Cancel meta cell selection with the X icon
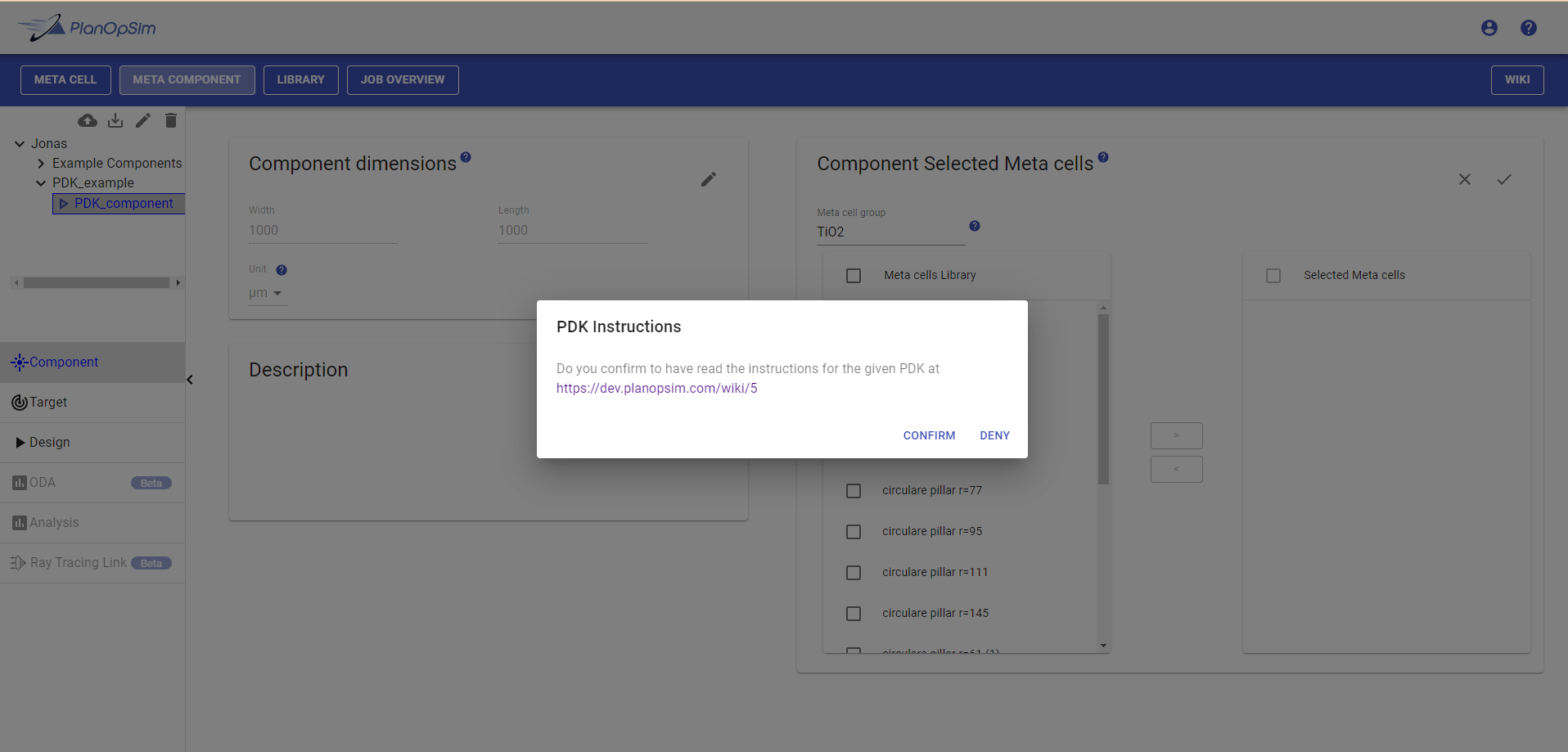Image resolution: width=1568 pixels, height=752 pixels. click(1464, 179)
